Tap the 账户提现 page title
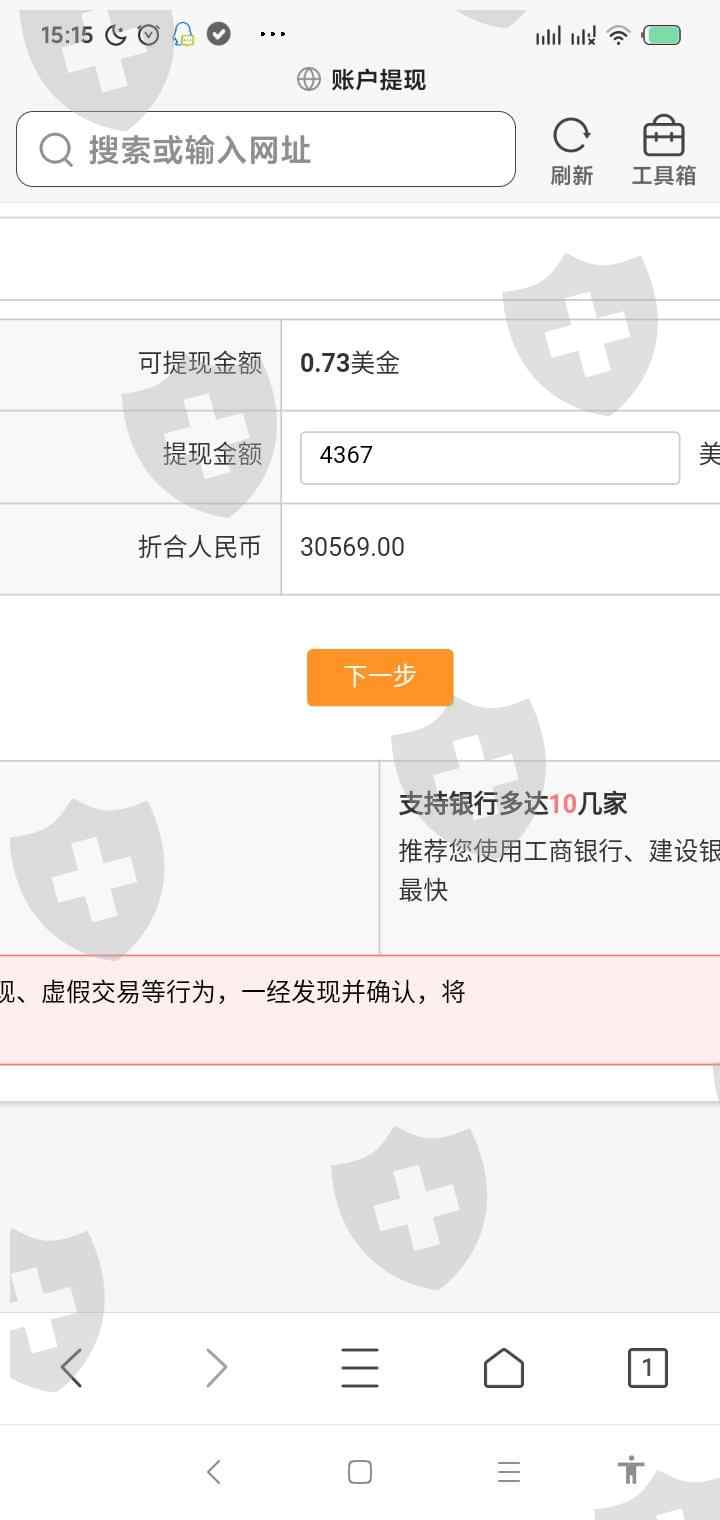The image size is (720, 1520). [379, 80]
